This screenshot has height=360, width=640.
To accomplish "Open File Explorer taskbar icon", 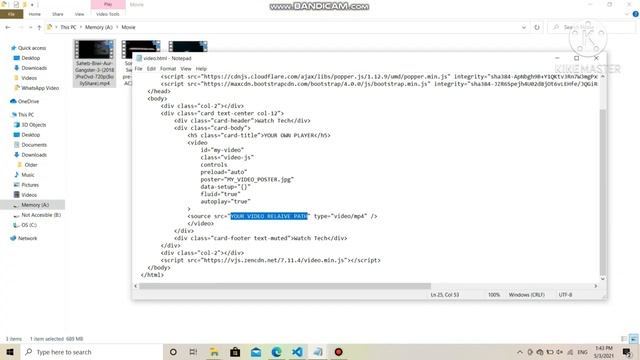I will (x=214, y=352).
